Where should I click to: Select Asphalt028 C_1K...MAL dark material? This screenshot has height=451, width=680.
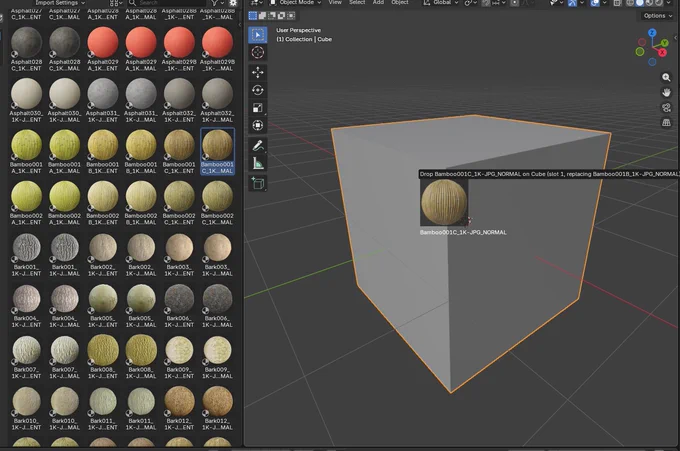click(65, 49)
